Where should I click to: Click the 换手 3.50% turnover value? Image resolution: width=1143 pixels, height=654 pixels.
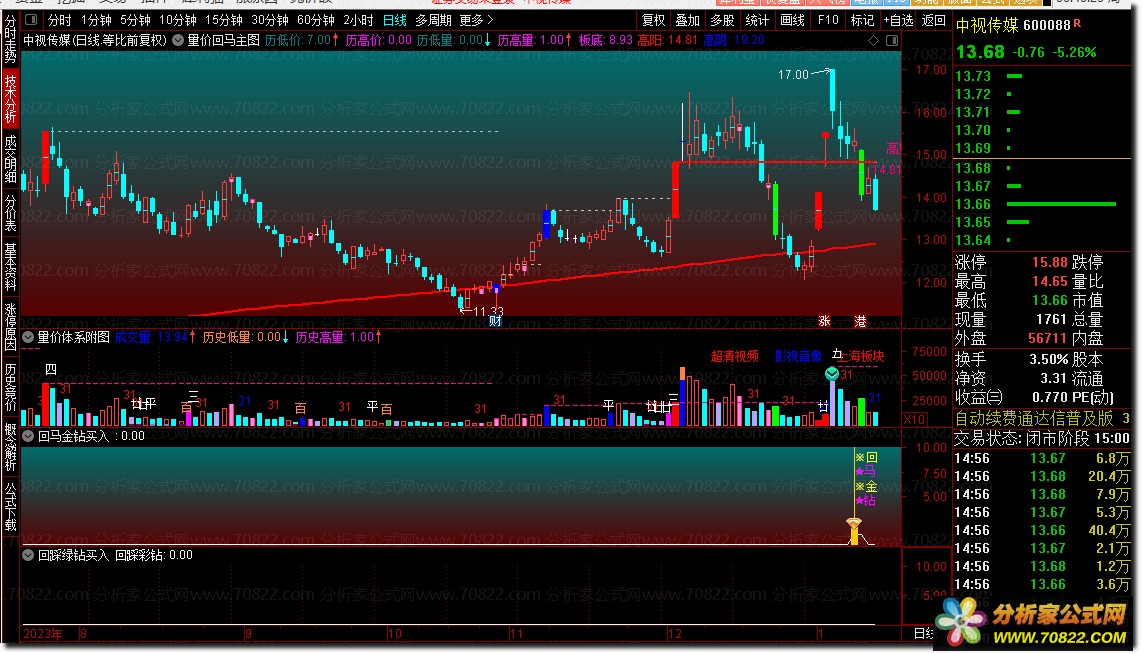[1048, 359]
